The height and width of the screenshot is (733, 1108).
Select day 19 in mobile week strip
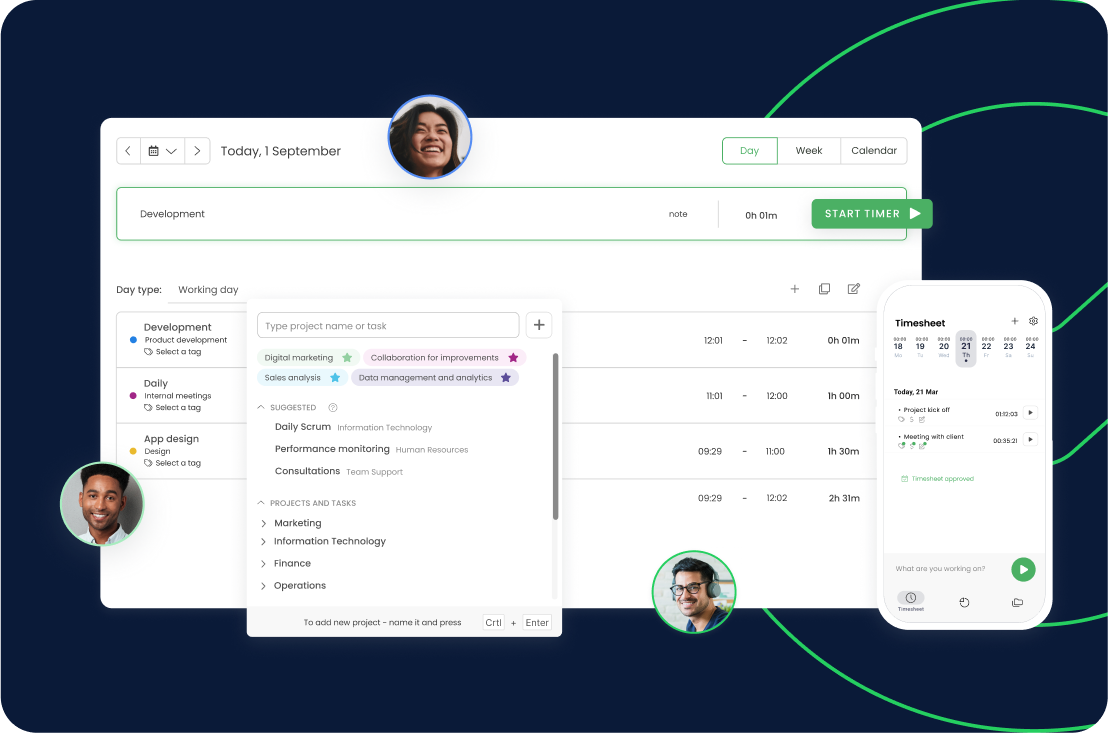point(920,346)
